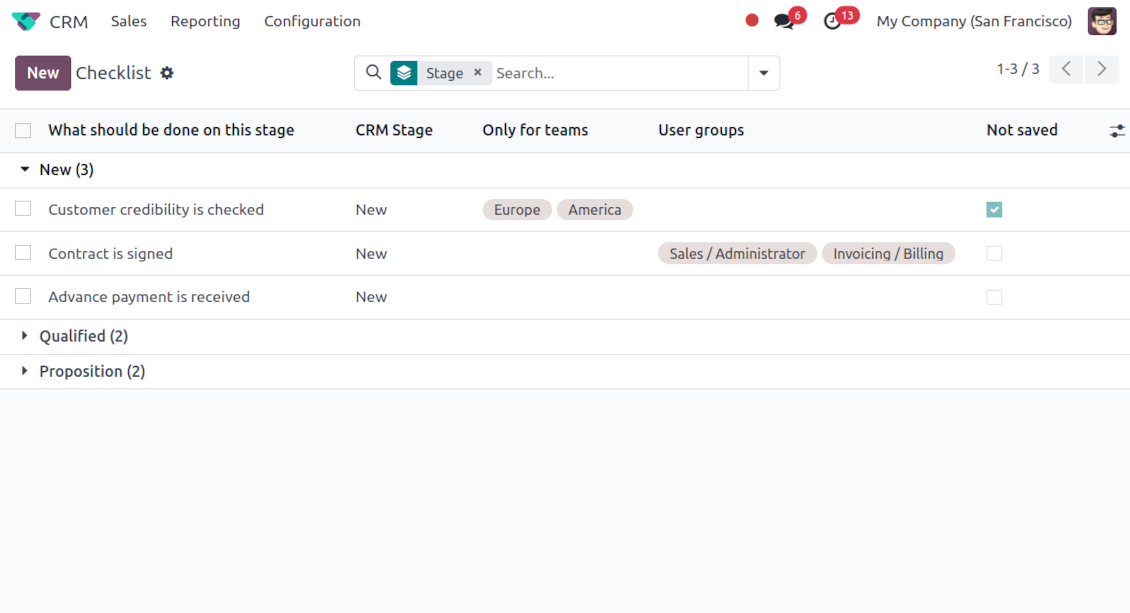The width and height of the screenshot is (1130, 613).
Task: Select the Customer credibility is checked row checkbox
Action: click(x=23, y=209)
